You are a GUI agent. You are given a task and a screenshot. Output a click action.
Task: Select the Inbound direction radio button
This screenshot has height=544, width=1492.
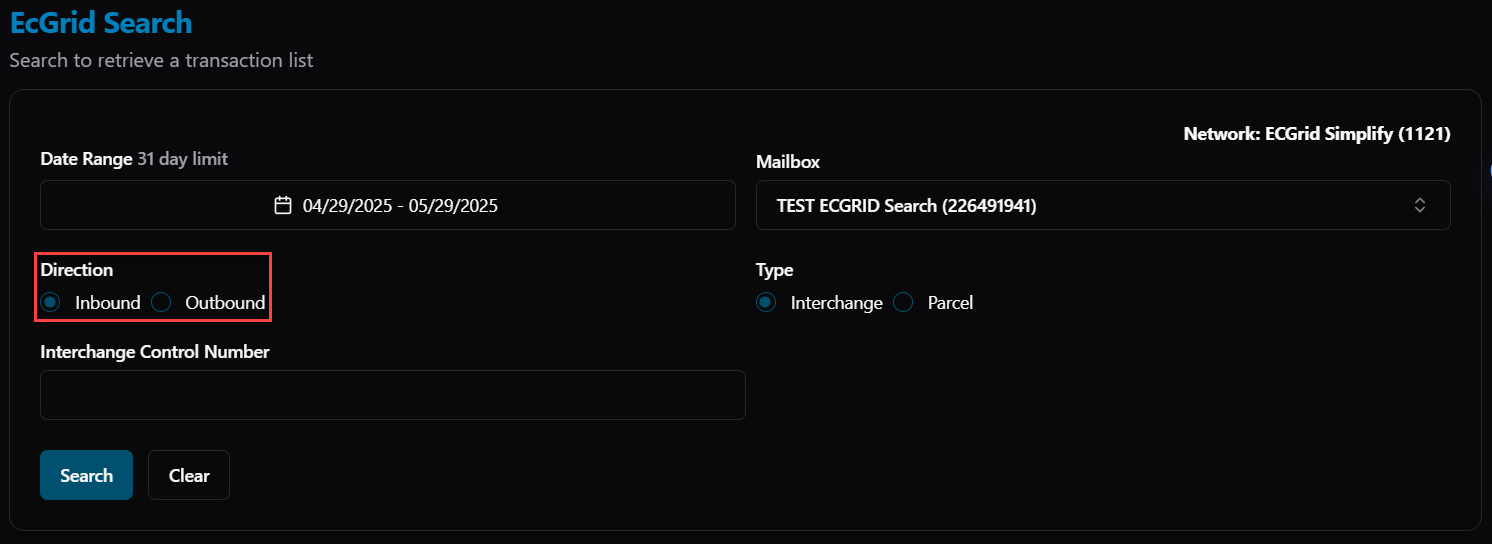tap(51, 302)
